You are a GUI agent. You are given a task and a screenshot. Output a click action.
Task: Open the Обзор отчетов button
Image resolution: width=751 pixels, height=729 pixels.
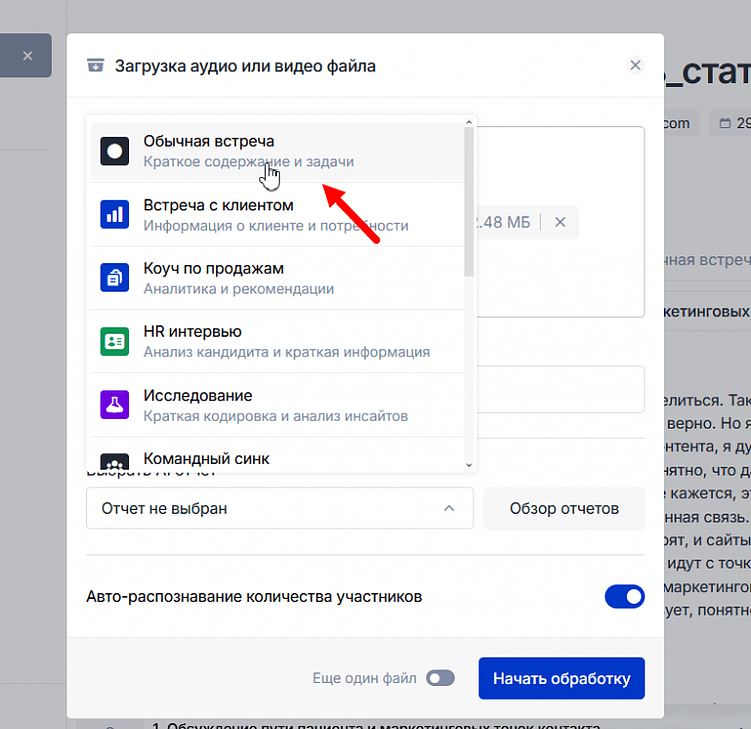point(564,508)
